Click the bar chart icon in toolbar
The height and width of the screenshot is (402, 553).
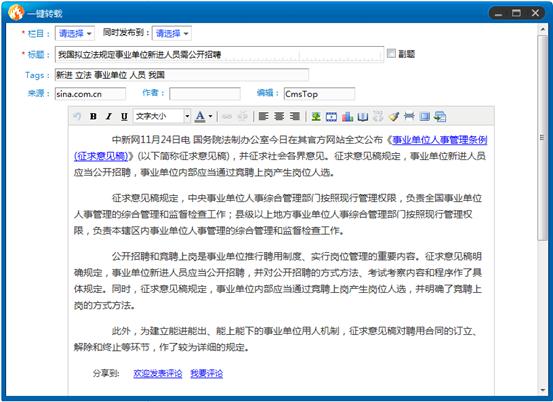coord(347,116)
